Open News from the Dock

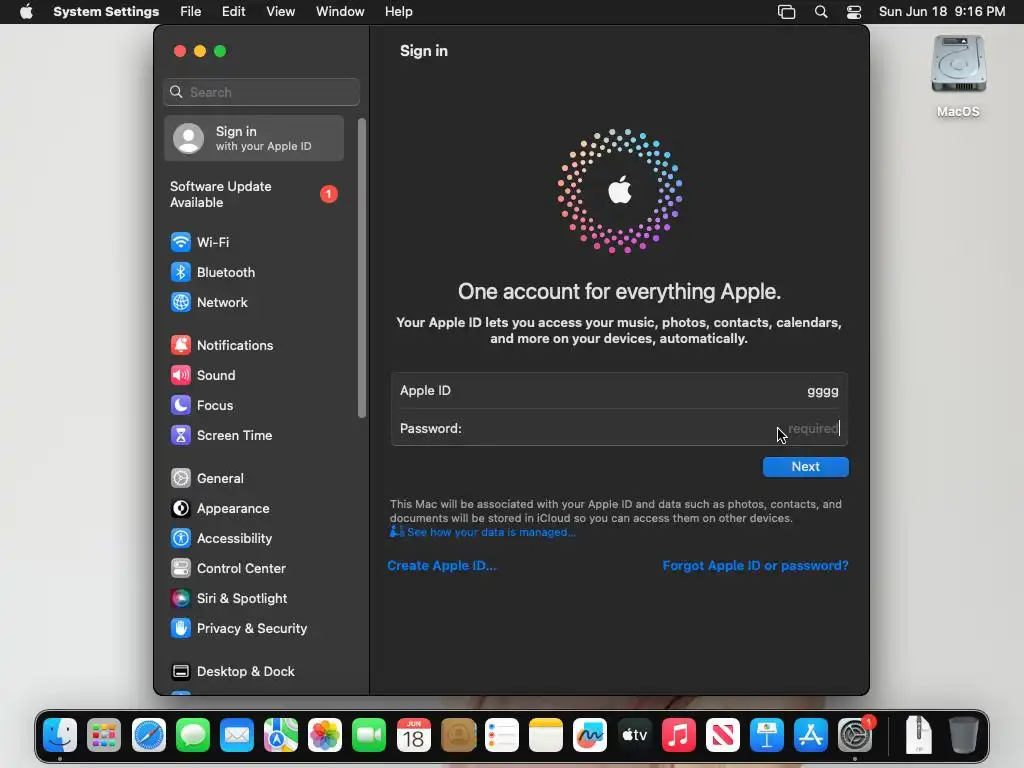722,735
